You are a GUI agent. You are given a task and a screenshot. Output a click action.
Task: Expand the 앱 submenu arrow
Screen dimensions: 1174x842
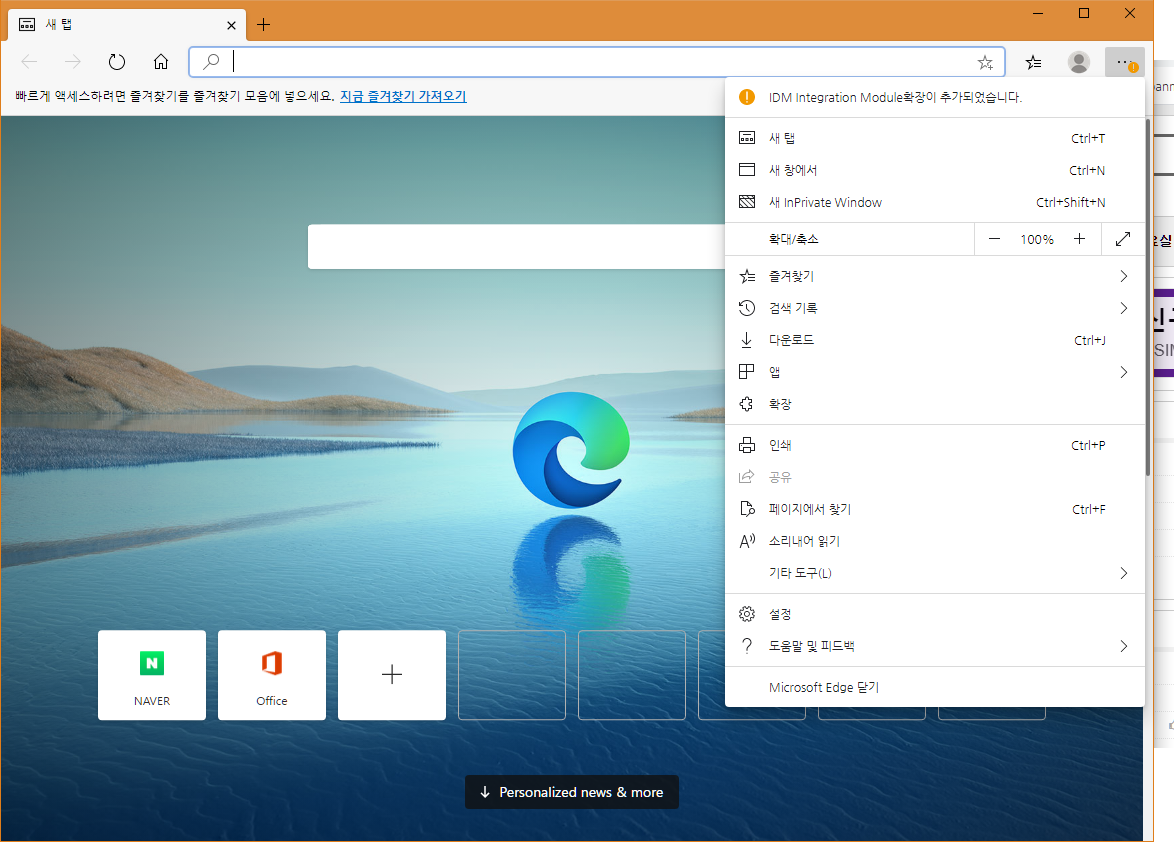tap(1124, 372)
